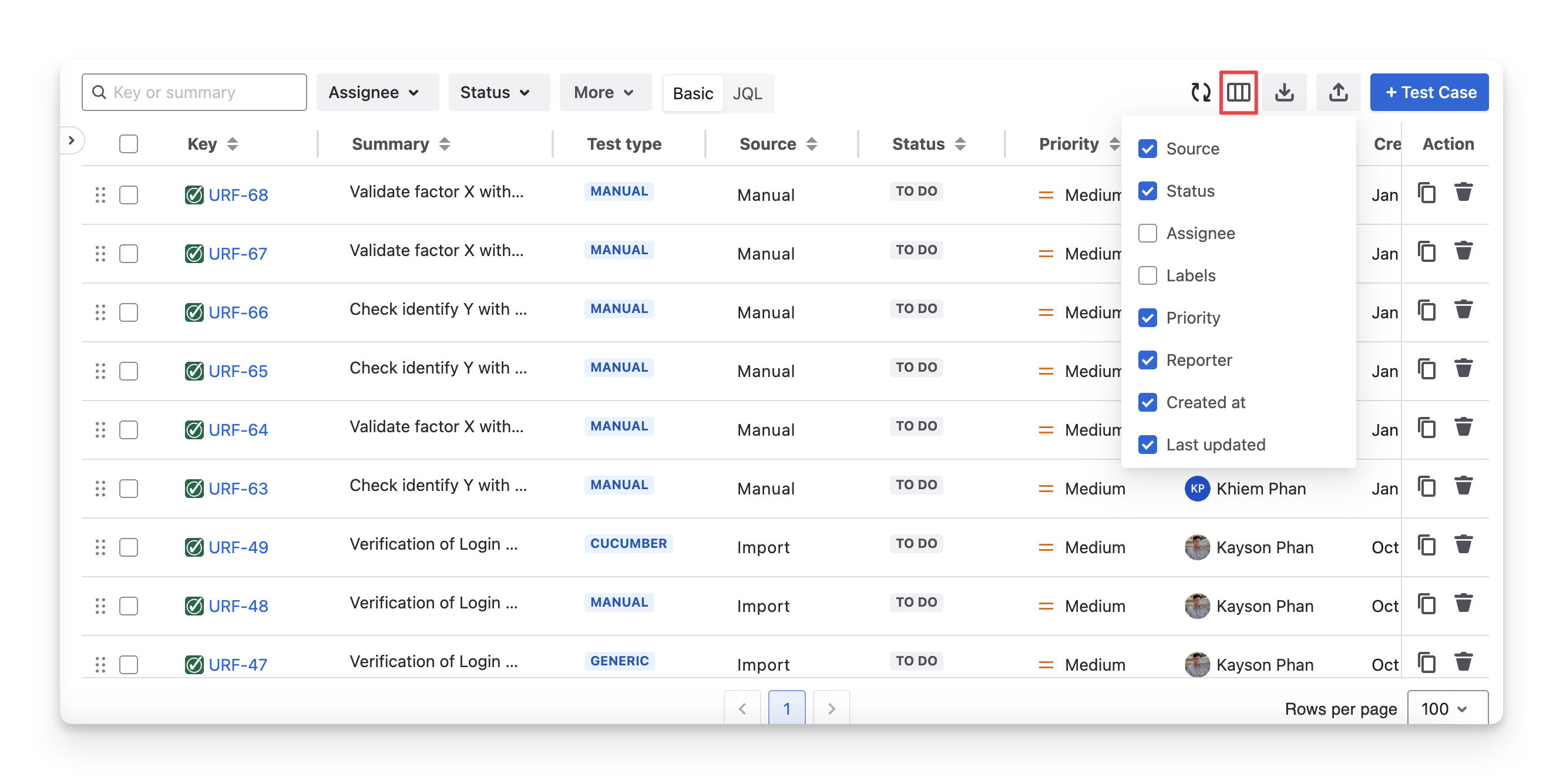The height and width of the screenshot is (784, 1563).
Task: Expand the left sidebar chevron
Action: pos(72,140)
